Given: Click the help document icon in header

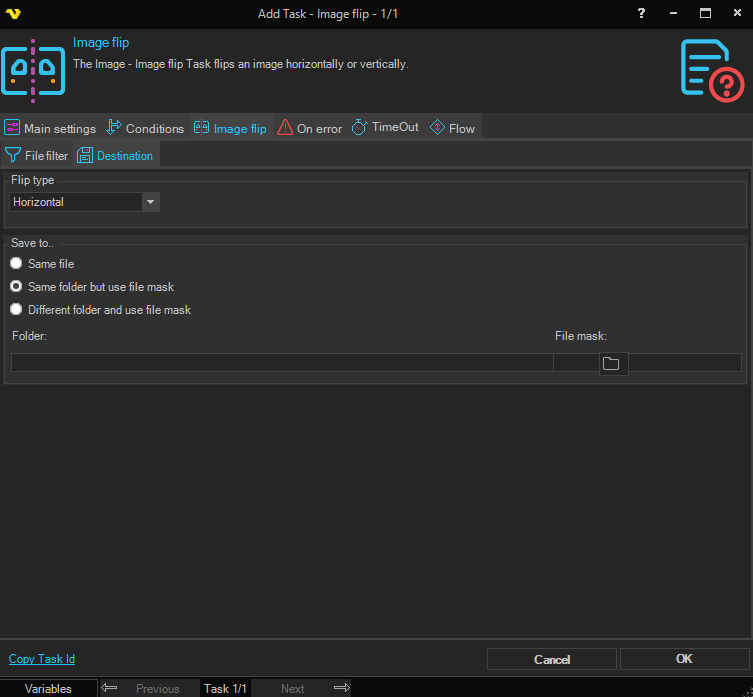Looking at the screenshot, I should [x=711, y=69].
